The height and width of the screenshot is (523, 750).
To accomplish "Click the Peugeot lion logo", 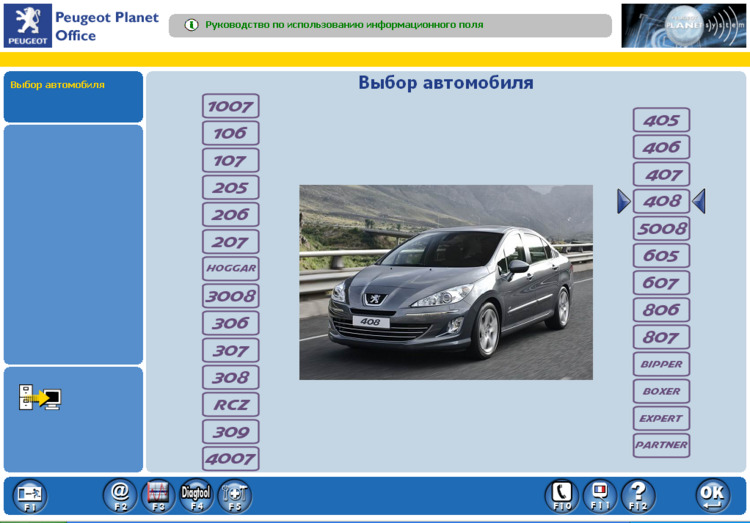I will click(x=28, y=25).
